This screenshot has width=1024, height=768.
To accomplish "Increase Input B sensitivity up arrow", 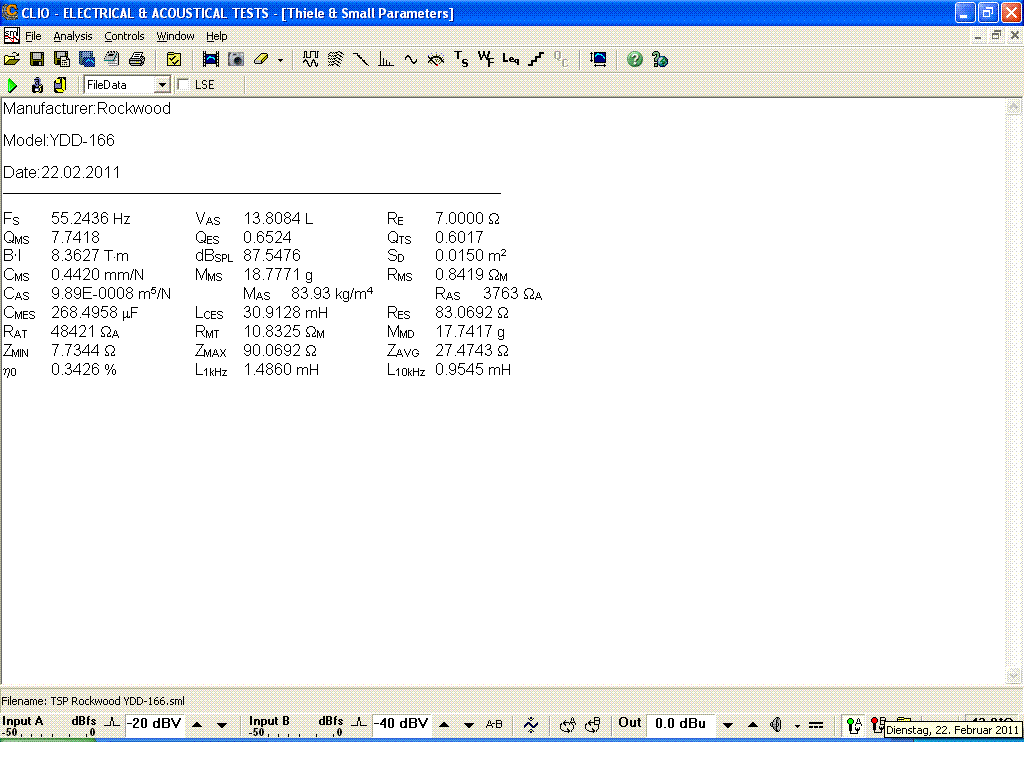I will click(444, 725).
